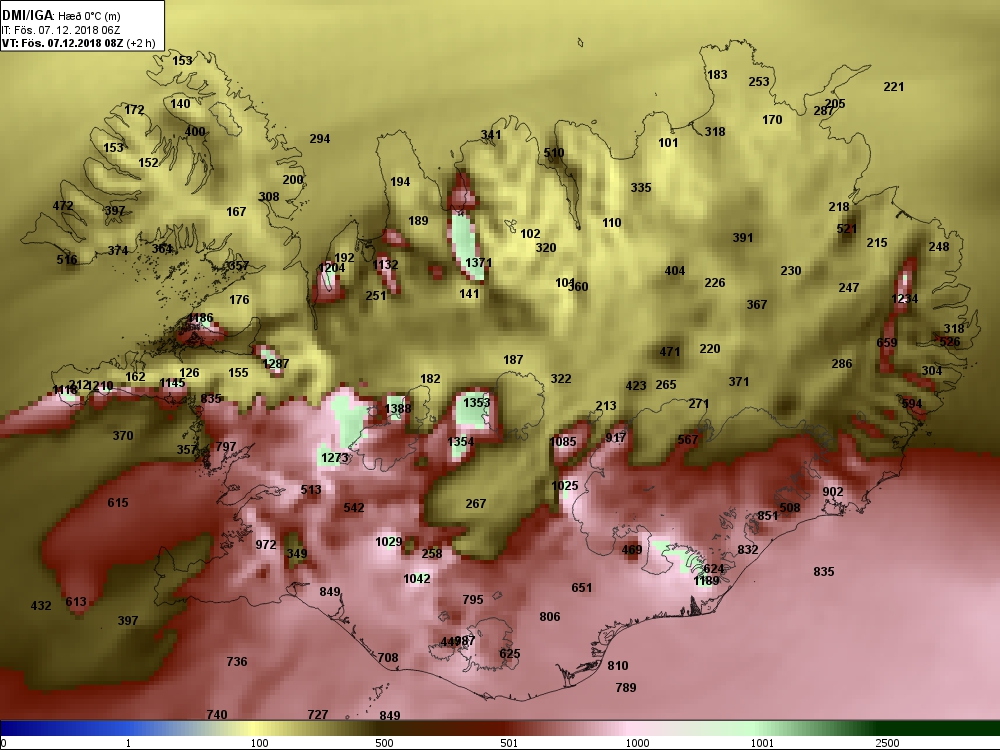Click the map value 902
The height and width of the screenshot is (750, 1000).
coord(833,492)
